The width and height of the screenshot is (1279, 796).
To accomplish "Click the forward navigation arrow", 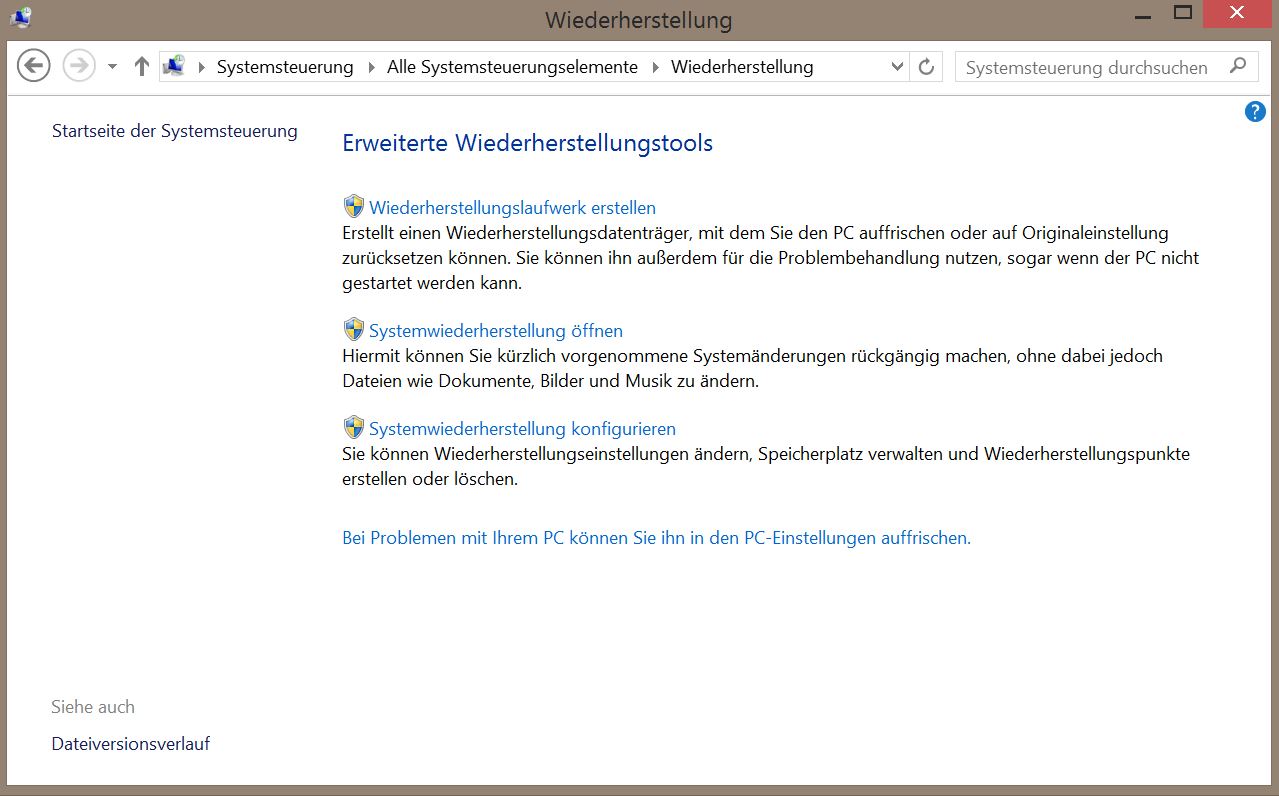I will pyautogui.click(x=78, y=67).
